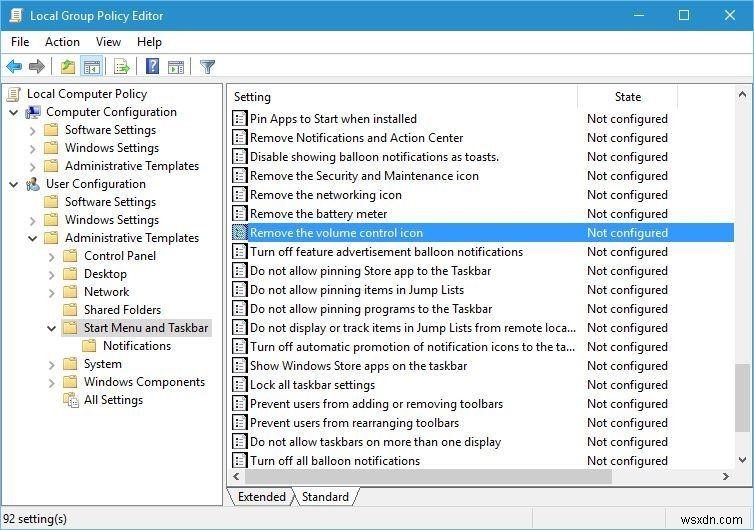
Task: Click policy icon for Show Windows Store apps
Action: click(239, 366)
